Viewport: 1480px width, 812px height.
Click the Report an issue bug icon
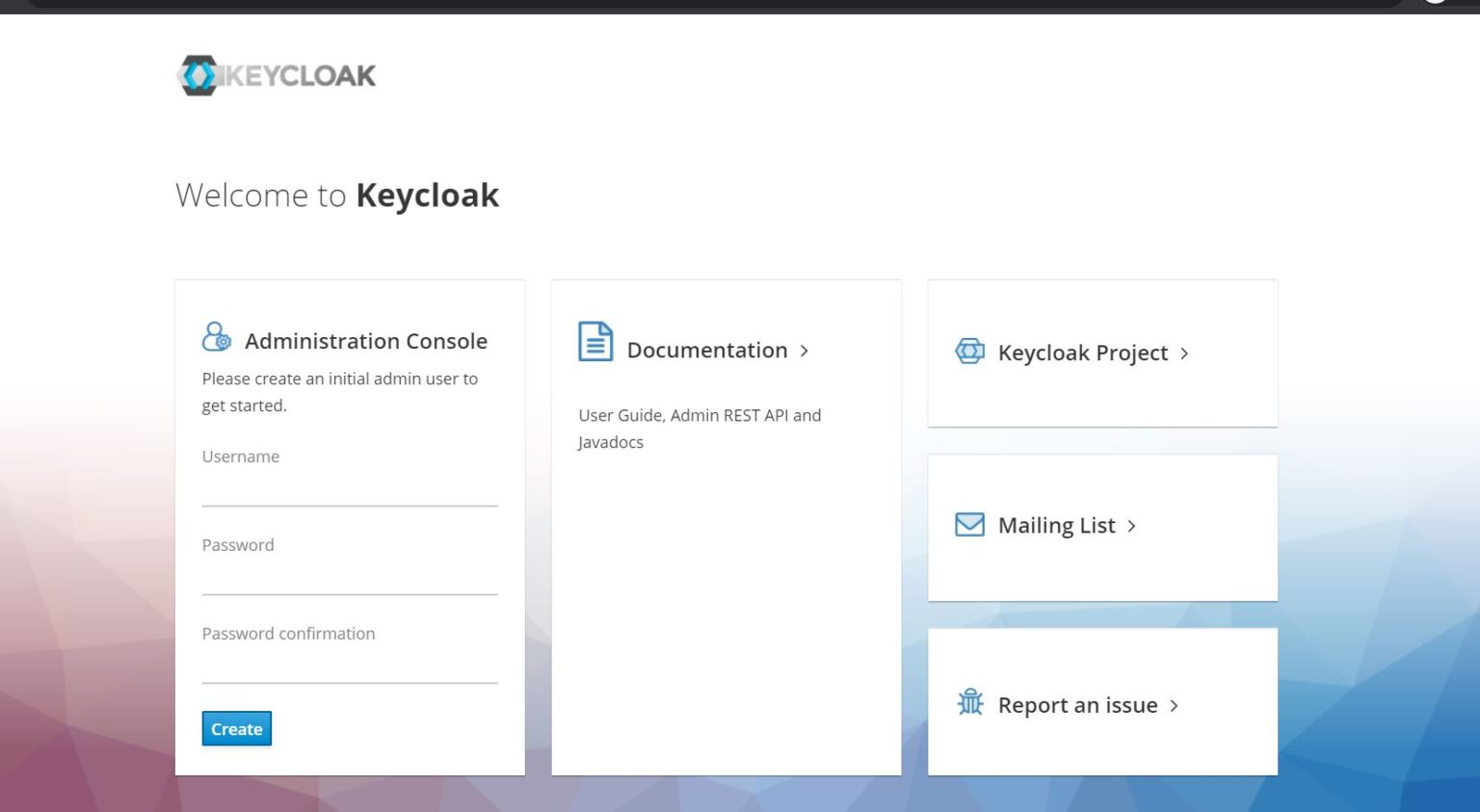coord(970,703)
